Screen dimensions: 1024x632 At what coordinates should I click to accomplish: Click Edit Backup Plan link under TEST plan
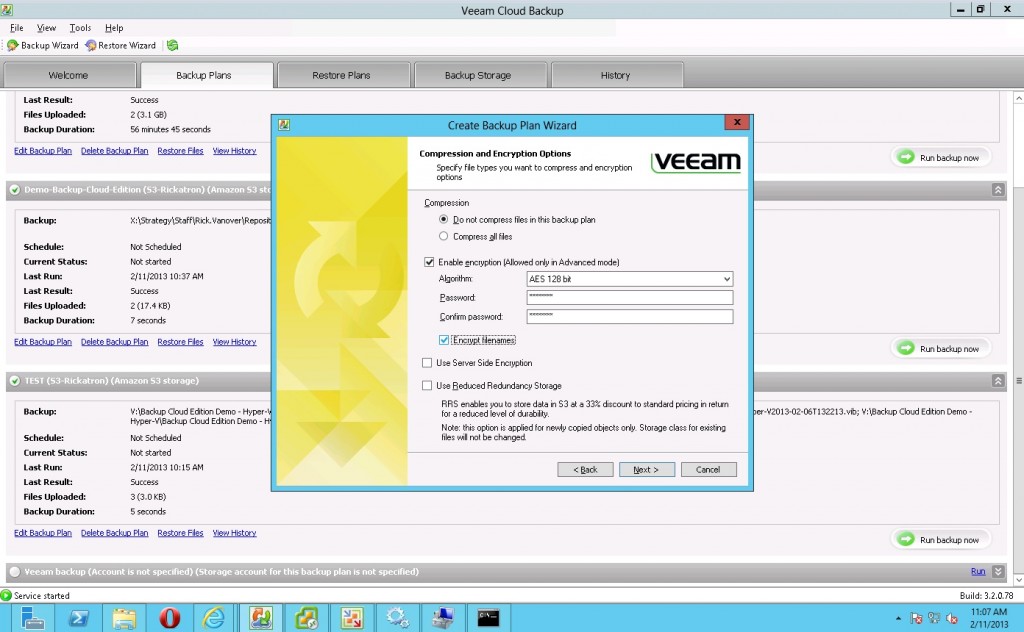[43, 533]
